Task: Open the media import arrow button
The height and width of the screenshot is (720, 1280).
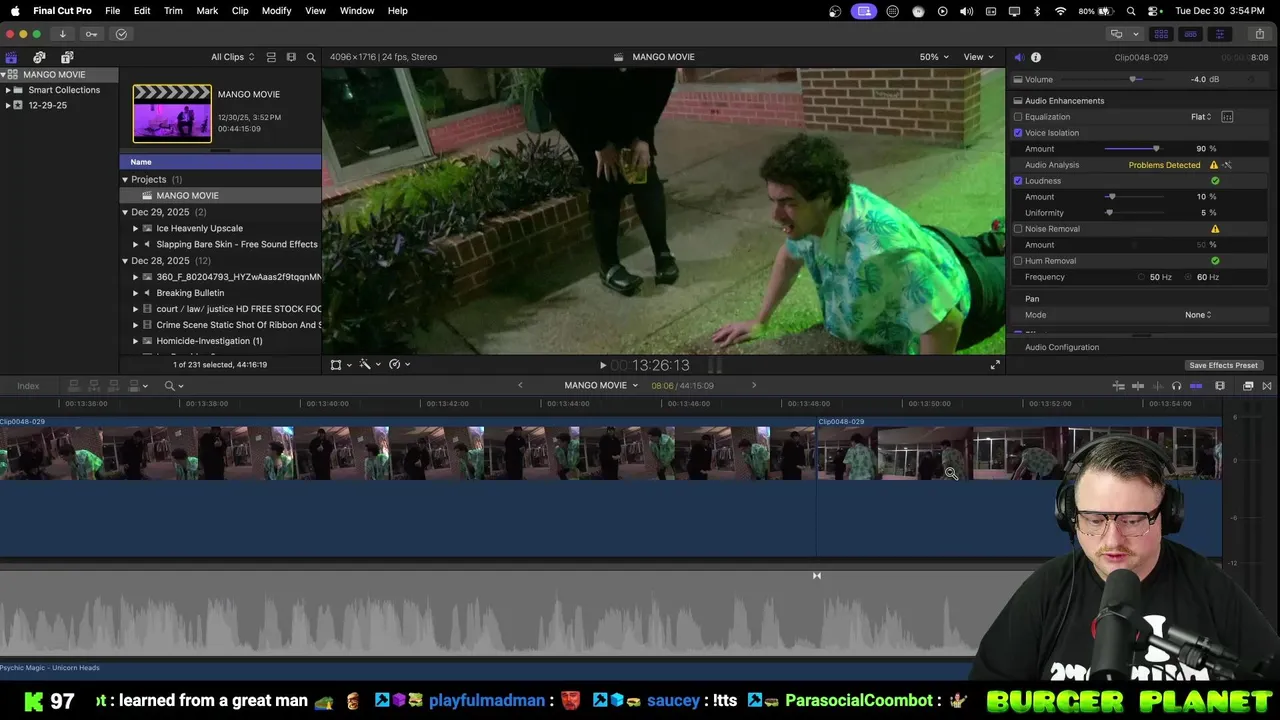Action: coord(62,34)
